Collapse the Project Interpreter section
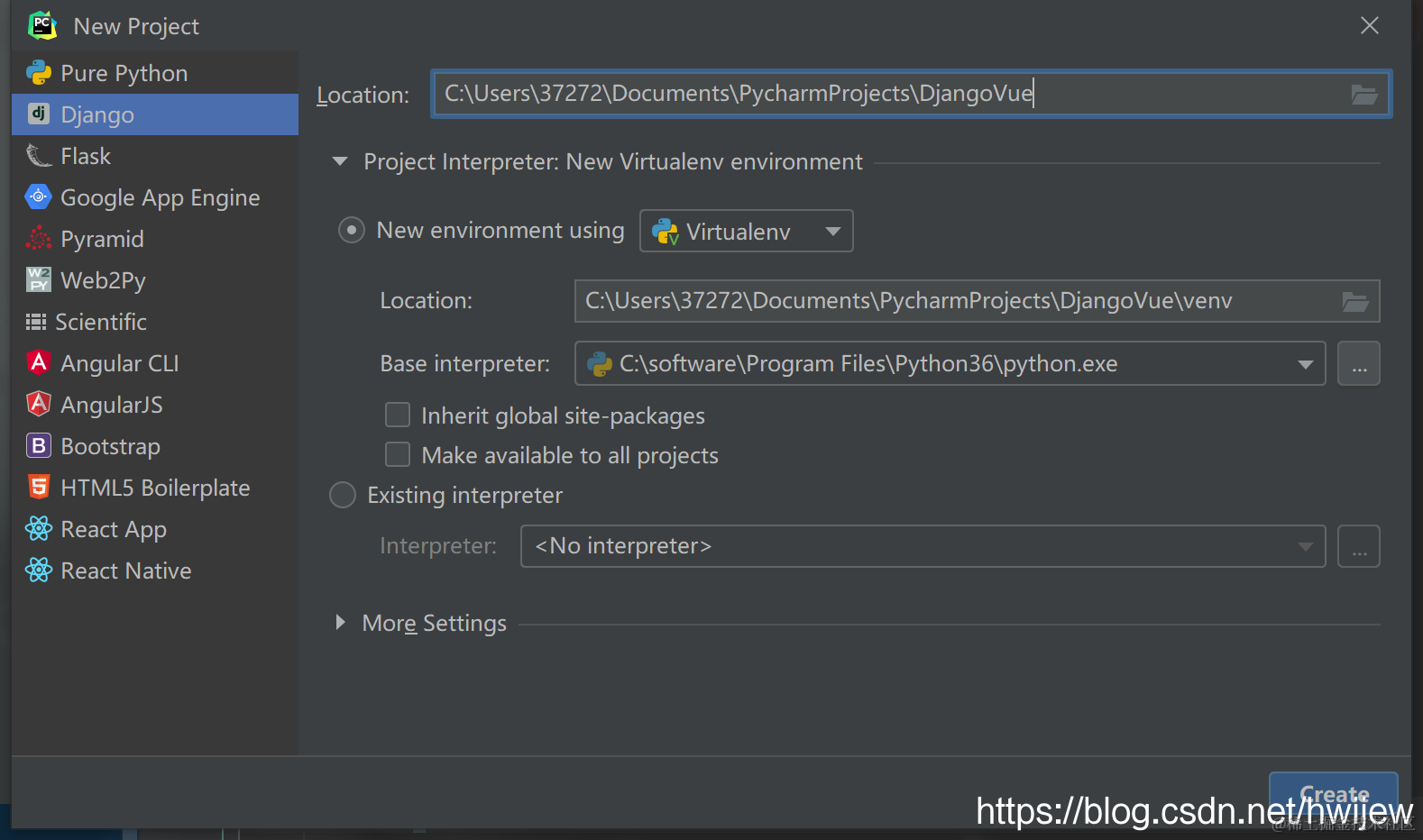The image size is (1423, 840). click(340, 161)
